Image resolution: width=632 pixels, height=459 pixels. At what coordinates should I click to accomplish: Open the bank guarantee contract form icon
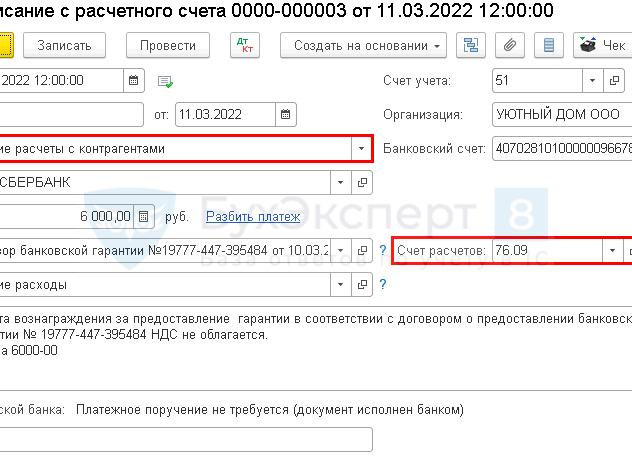click(362, 251)
